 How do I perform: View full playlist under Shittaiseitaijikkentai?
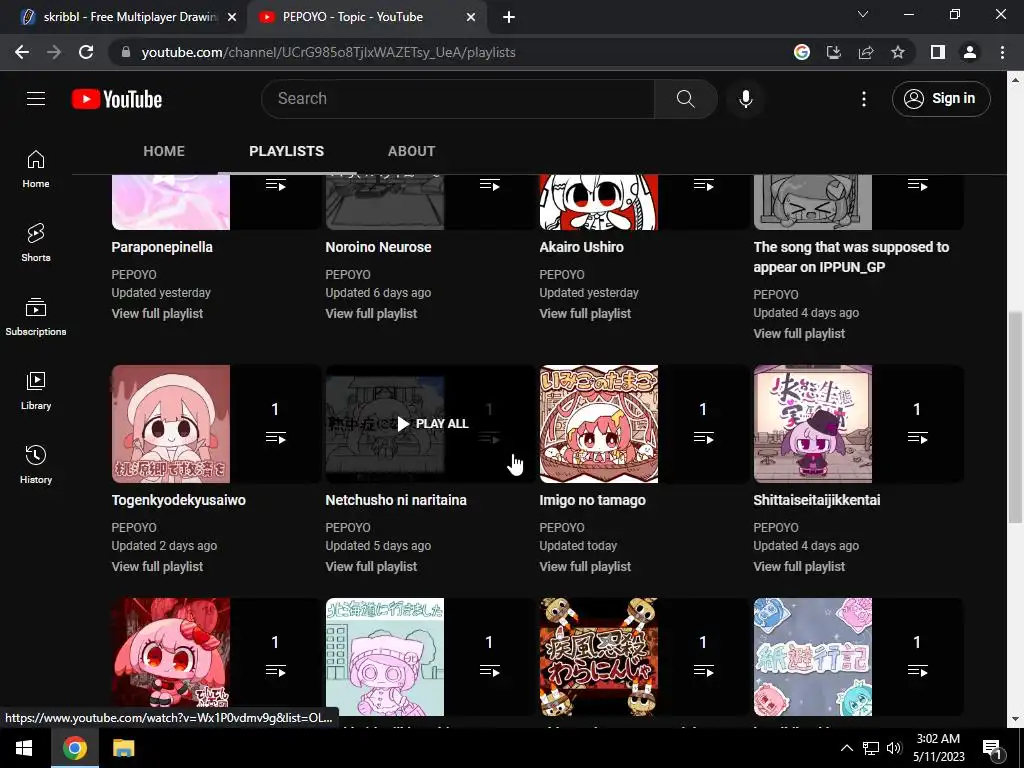click(799, 566)
